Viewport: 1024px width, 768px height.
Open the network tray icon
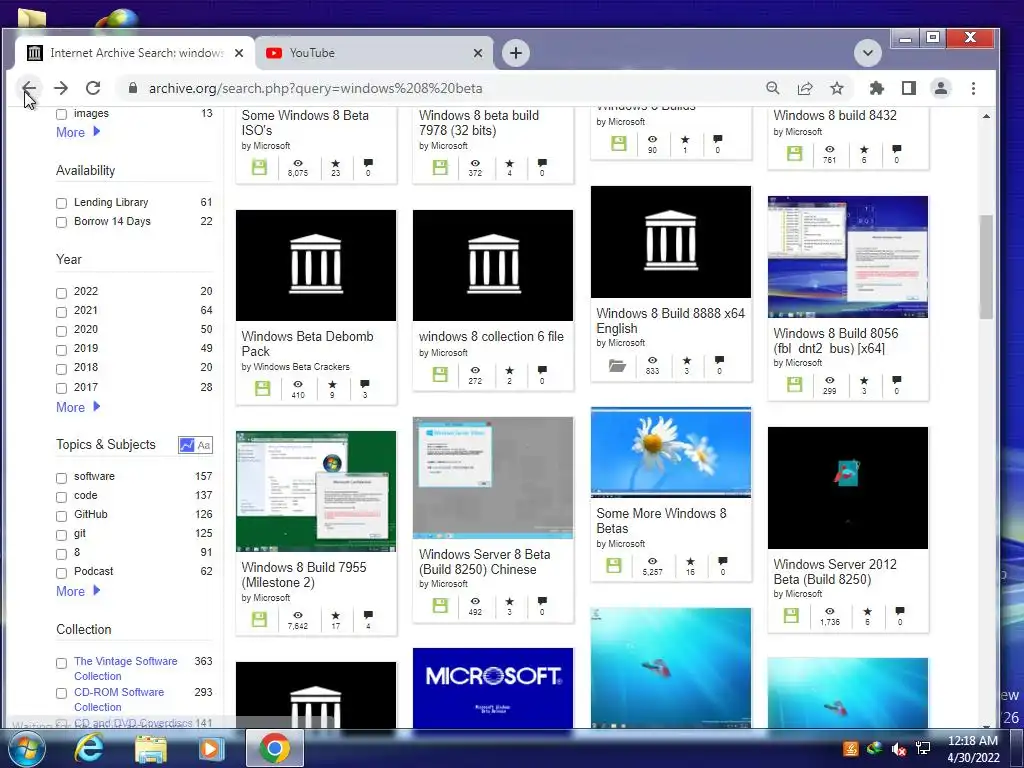point(923,748)
